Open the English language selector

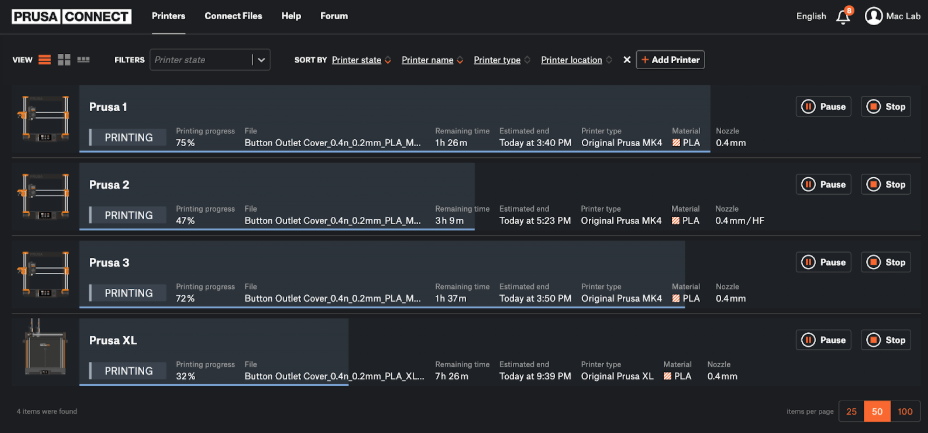pyautogui.click(x=811, y=16)
